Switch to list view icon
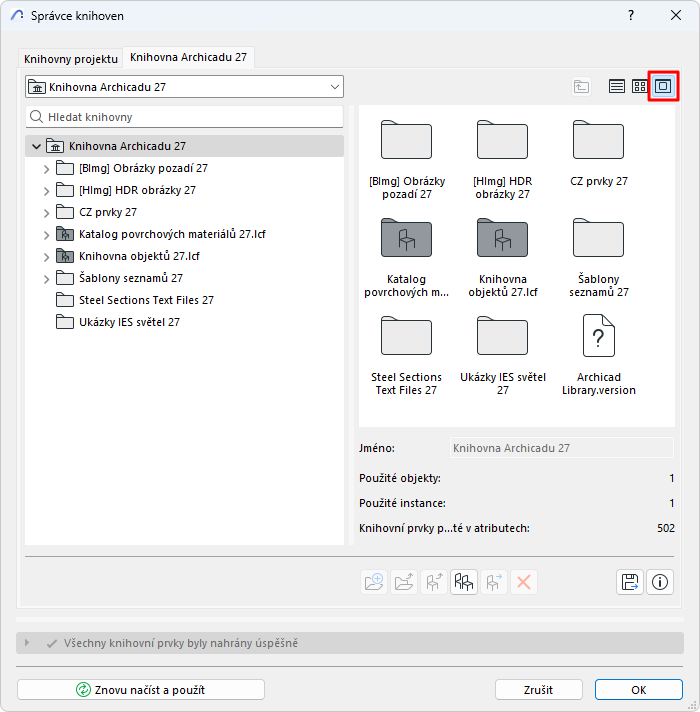The height and width of the screenshot is (712, 700). pyautogui.click(x=616, y=86)
